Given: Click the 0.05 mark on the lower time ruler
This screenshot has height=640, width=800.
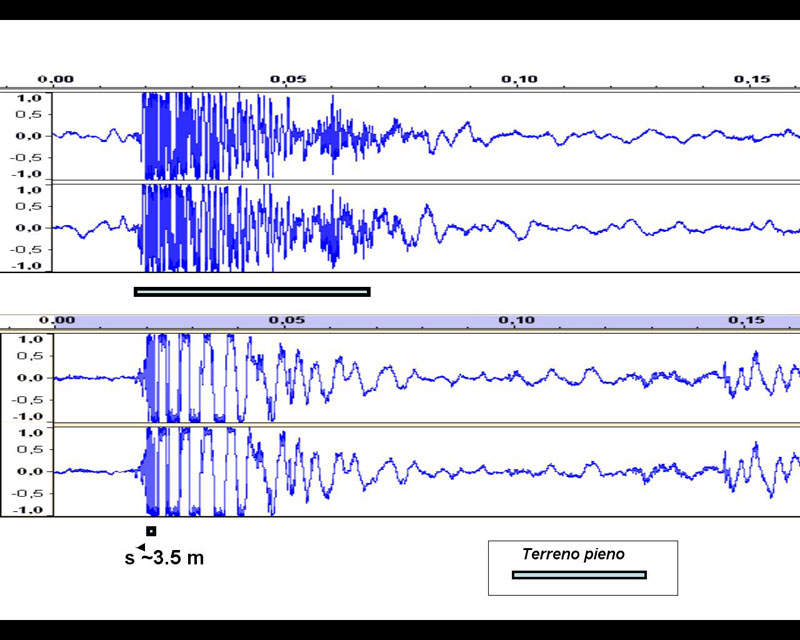Looking at the screenshot, I should 287,320.
